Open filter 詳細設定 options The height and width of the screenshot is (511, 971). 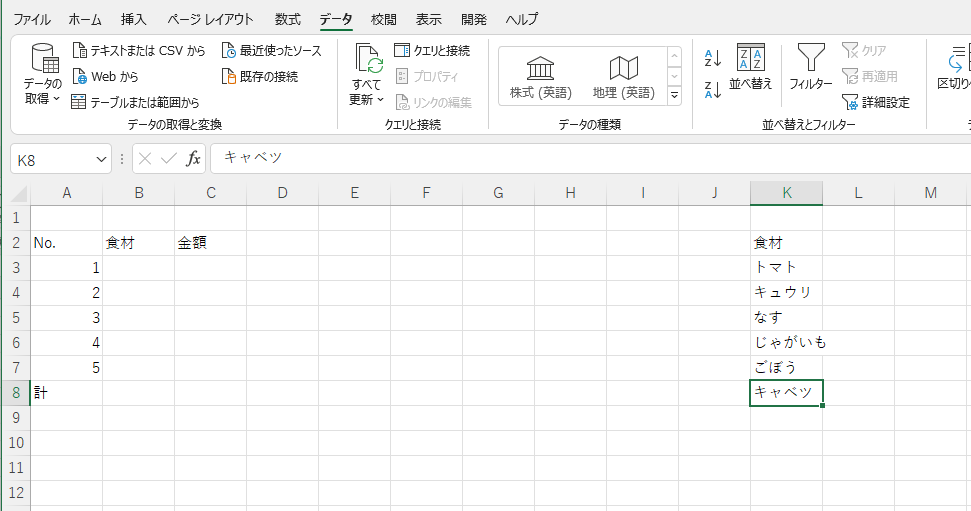876,102
